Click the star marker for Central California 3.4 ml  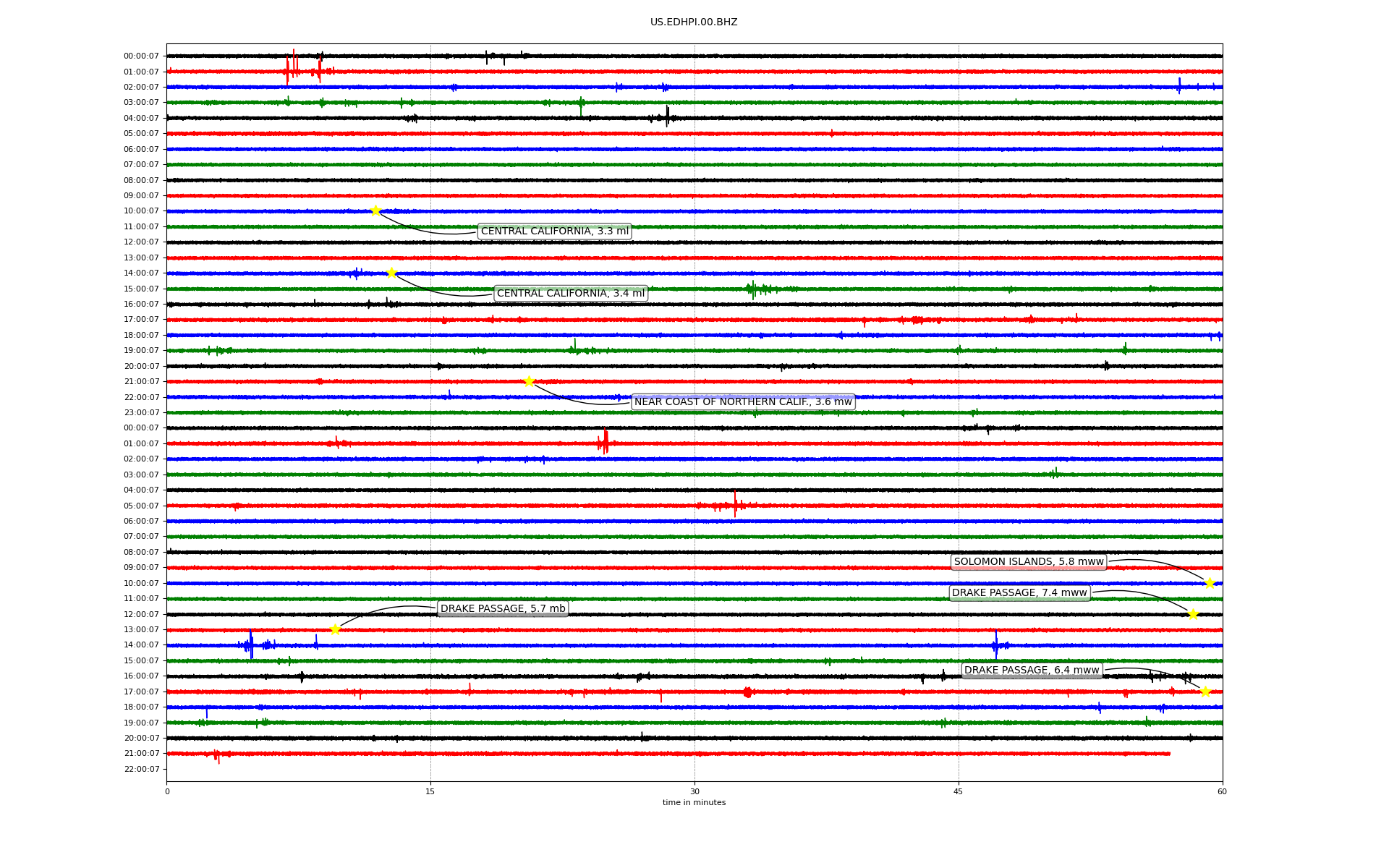click(x=391, y=273)
